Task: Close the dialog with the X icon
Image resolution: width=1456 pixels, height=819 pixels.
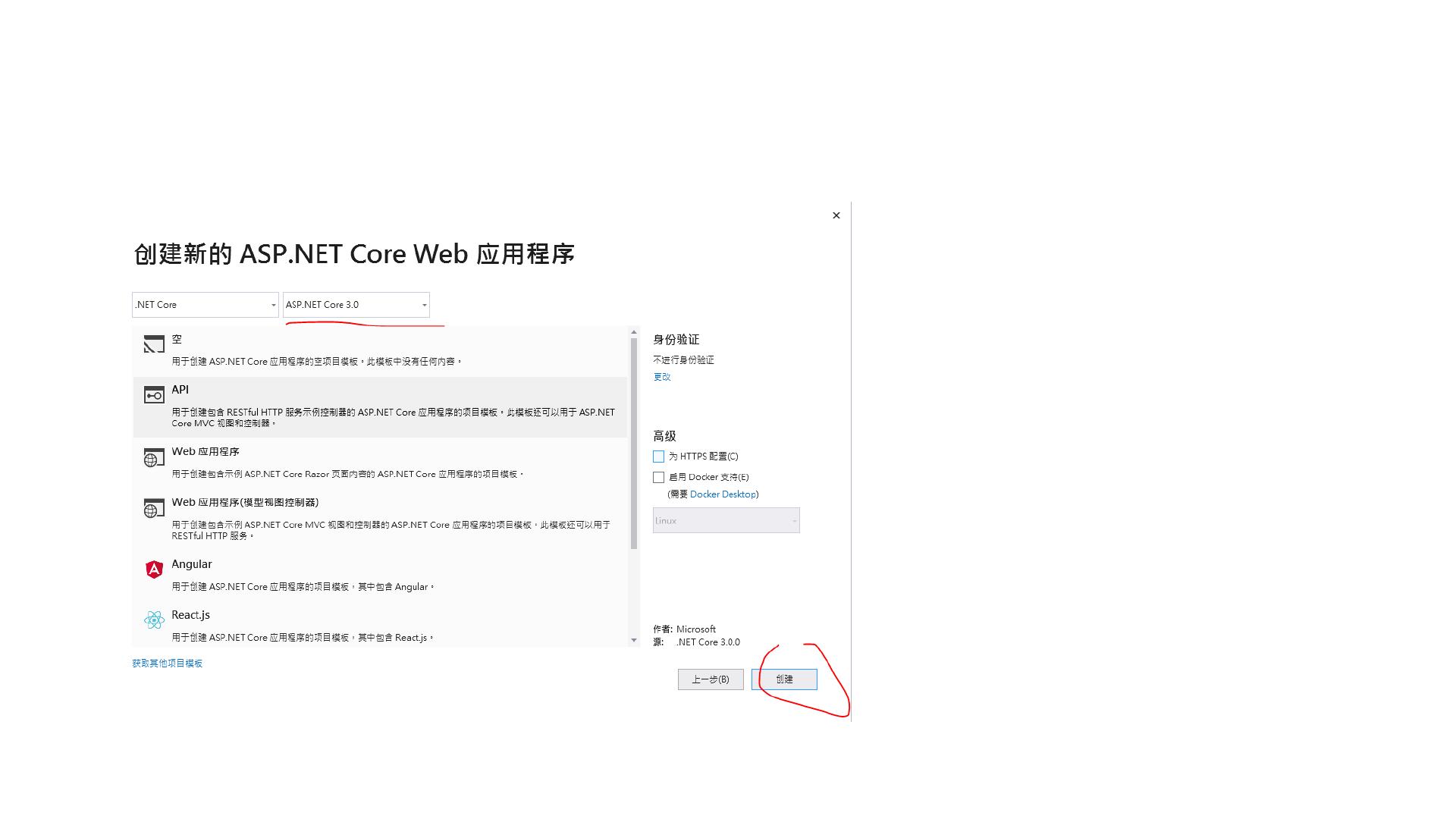Action: pyautogui.click(x=836, y=215)
